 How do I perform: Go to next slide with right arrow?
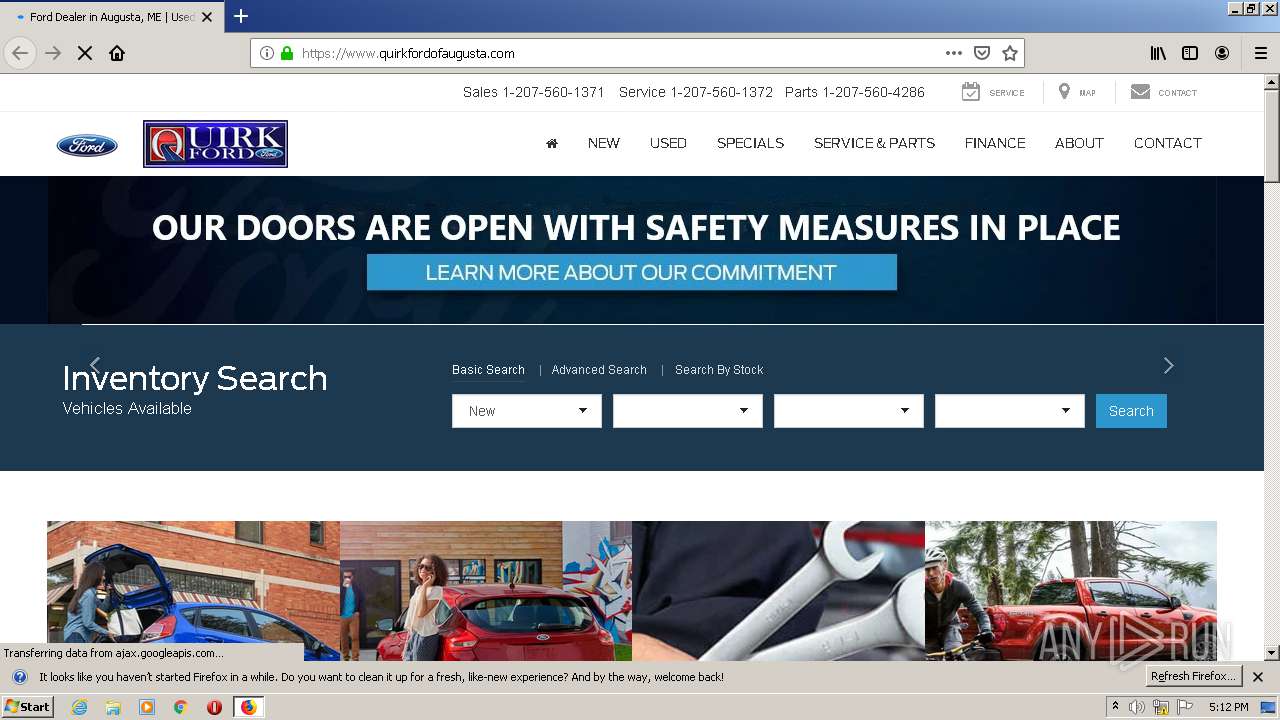1168,365
